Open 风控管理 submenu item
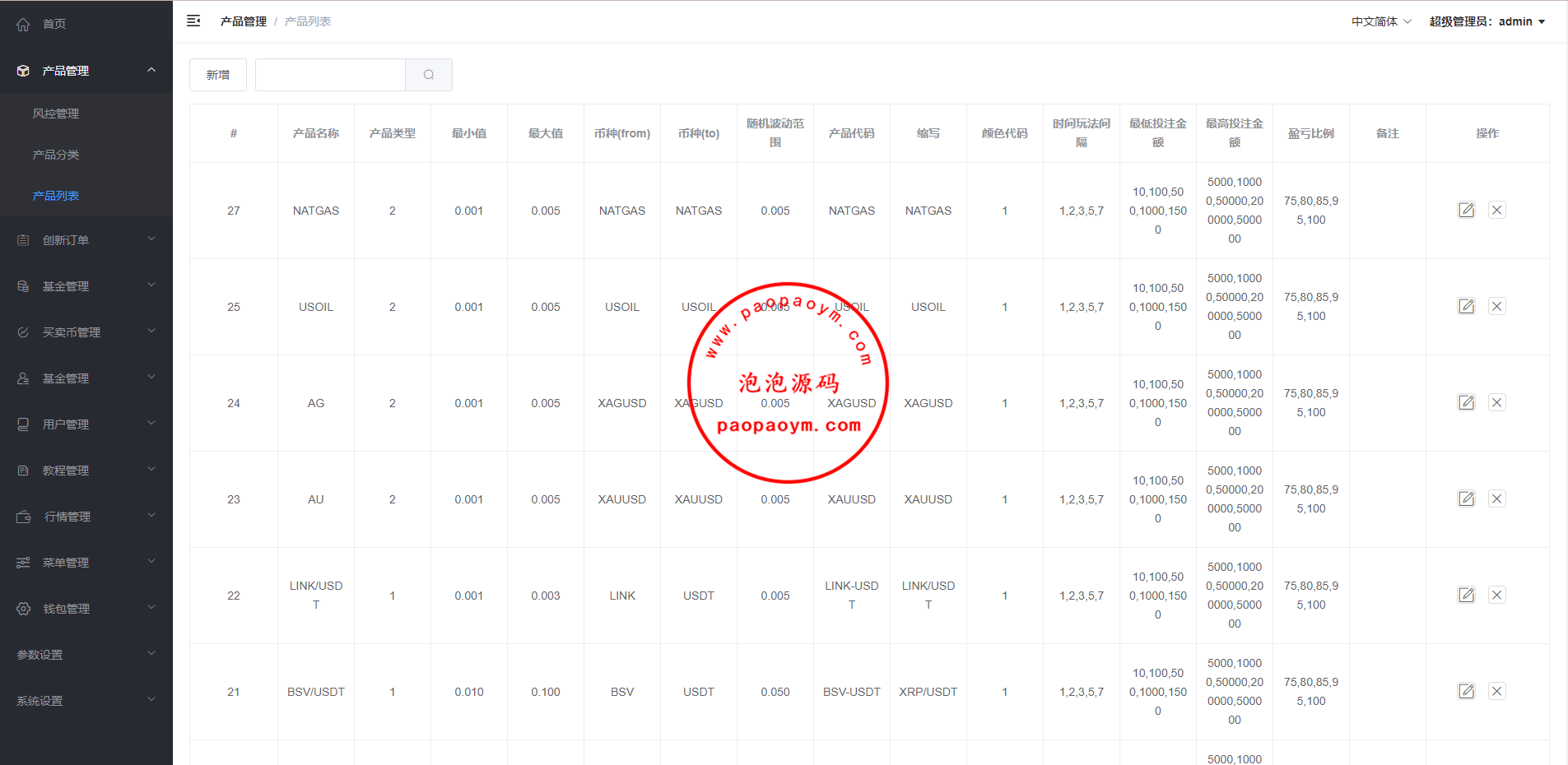1568x765 pixels. pyautogui.click(x=56, y=114)
